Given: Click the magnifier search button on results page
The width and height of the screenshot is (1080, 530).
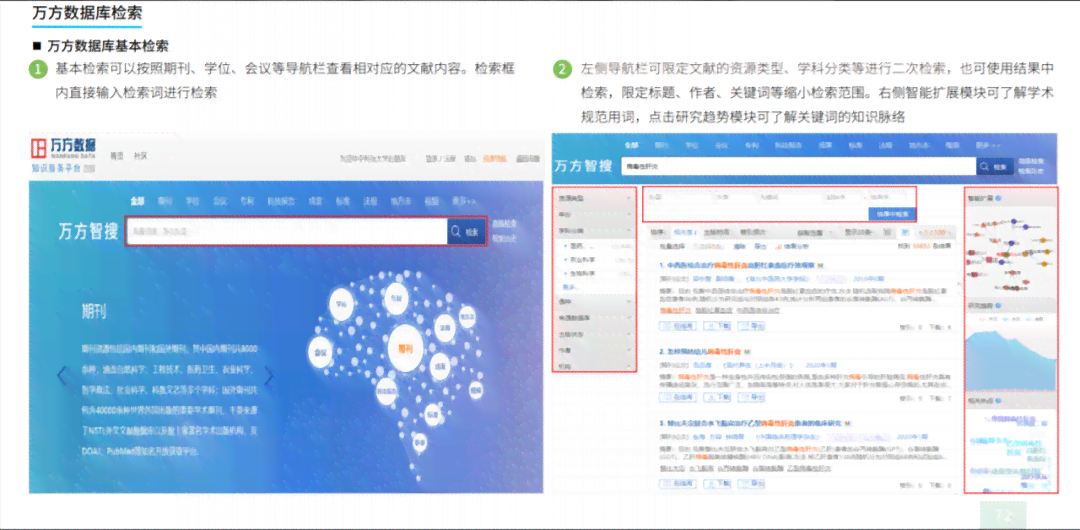Looking at the screenshot, I should point(995,166).
